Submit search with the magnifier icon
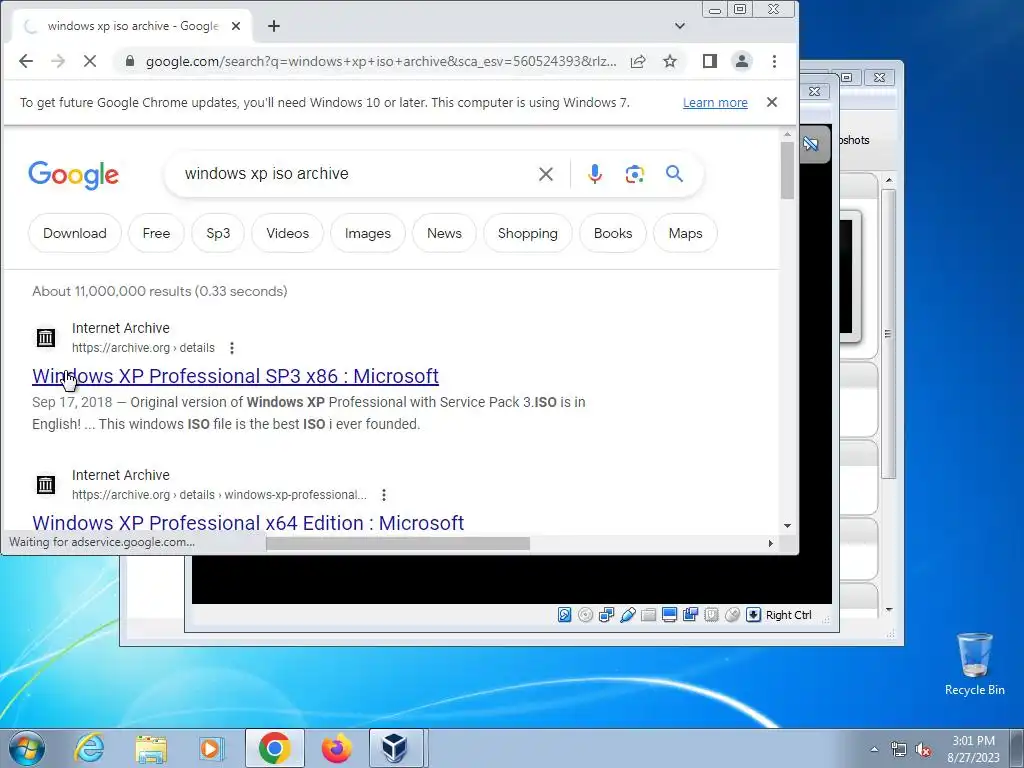Image resolution: width=1024 pixels, height=768 pixels. point(675,174)
